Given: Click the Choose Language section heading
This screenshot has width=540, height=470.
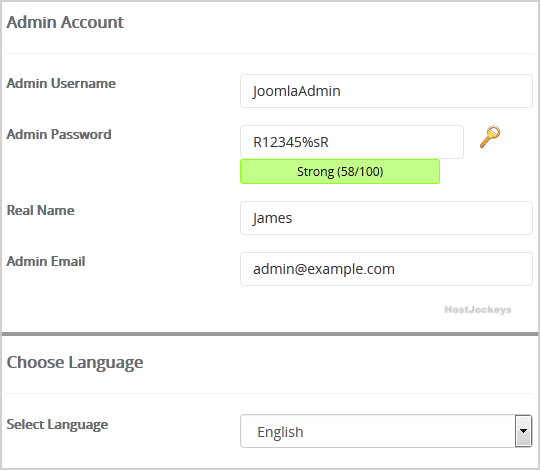Looking at the screenshot, I should pyautogui.click(x=75, y=363).
